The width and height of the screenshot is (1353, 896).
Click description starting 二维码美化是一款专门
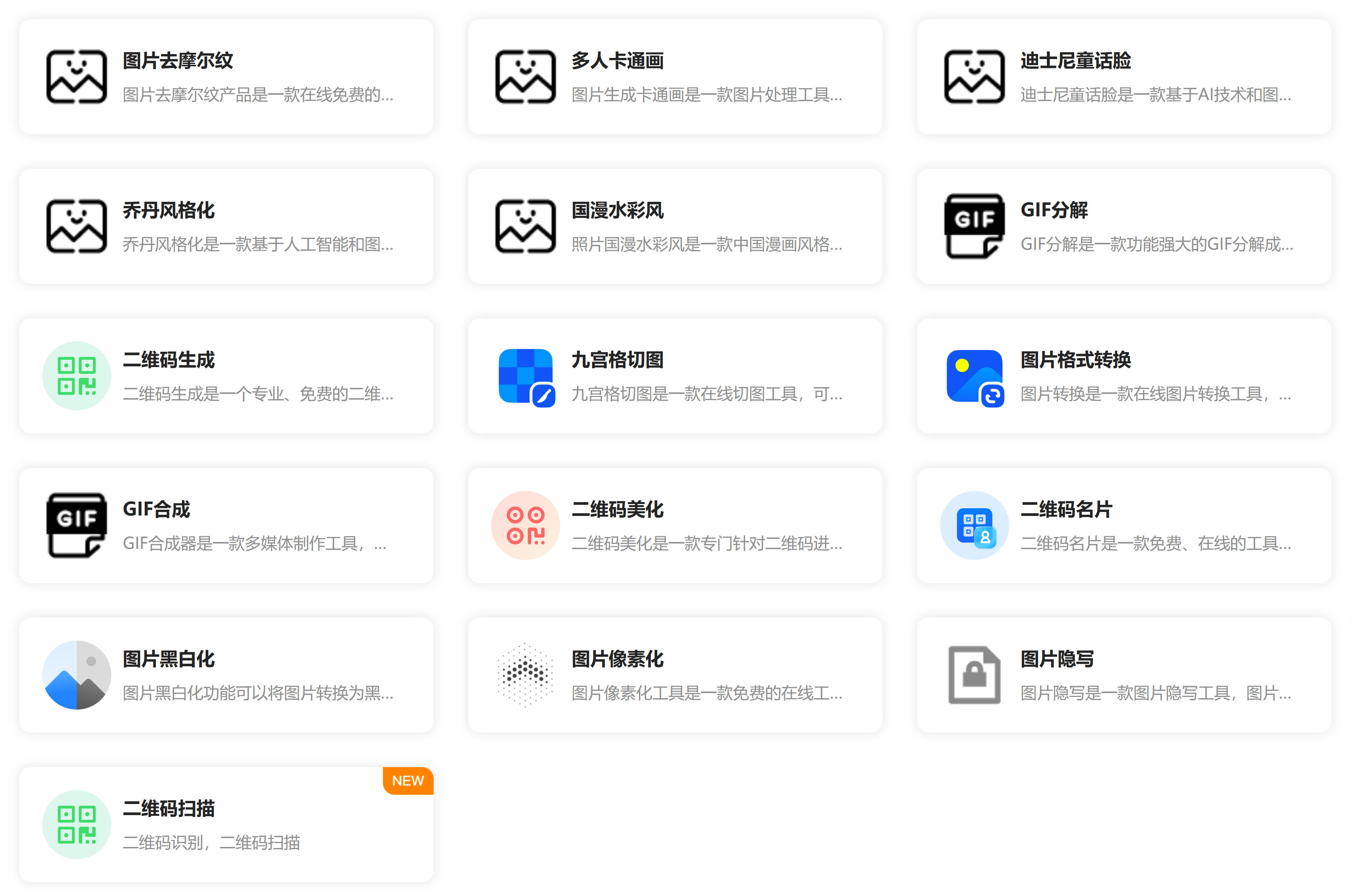tap(706, 544)
